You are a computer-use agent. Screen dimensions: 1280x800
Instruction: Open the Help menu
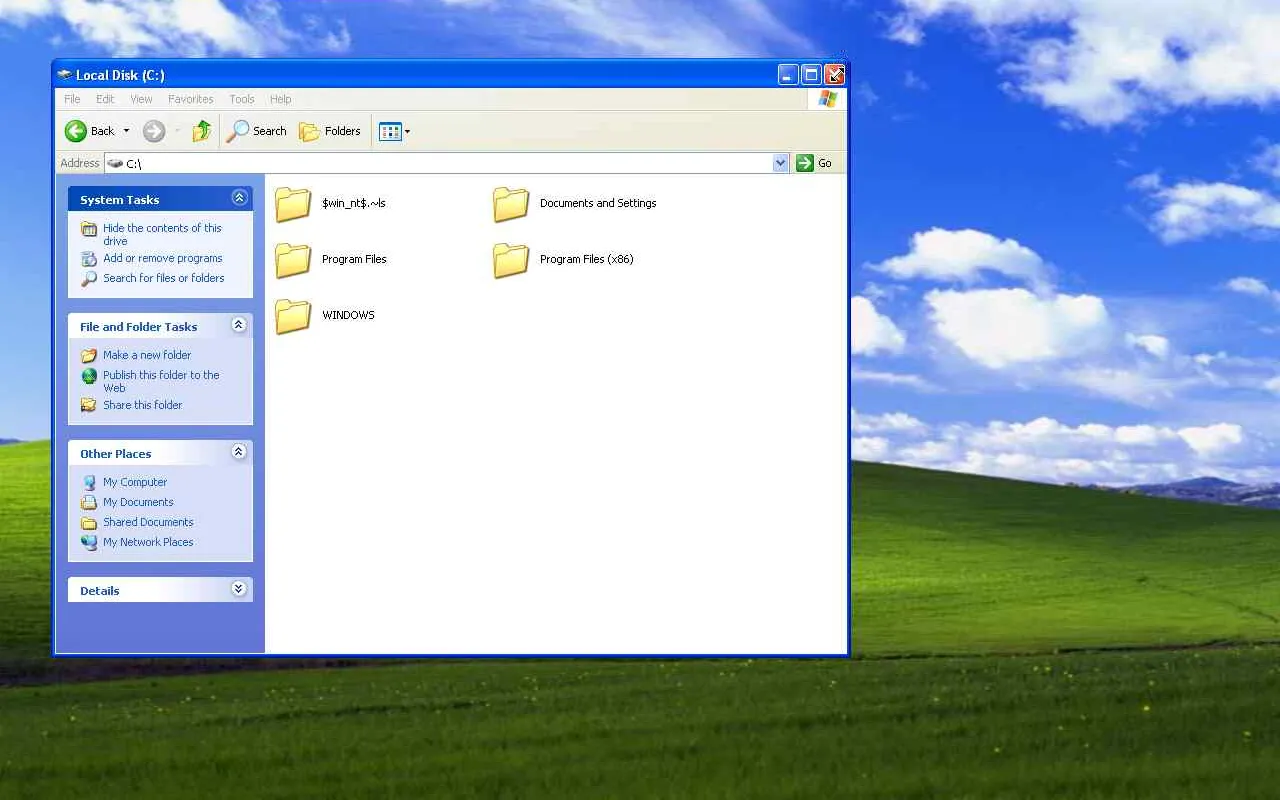coord(281,99)
